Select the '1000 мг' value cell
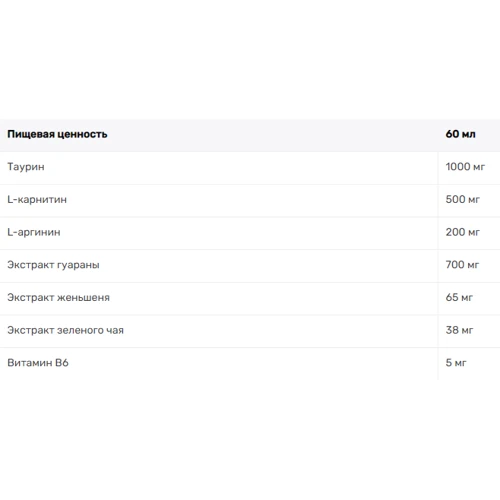Image resolution: width=500 pixels, height=500 pixels. tap(465, 167)
